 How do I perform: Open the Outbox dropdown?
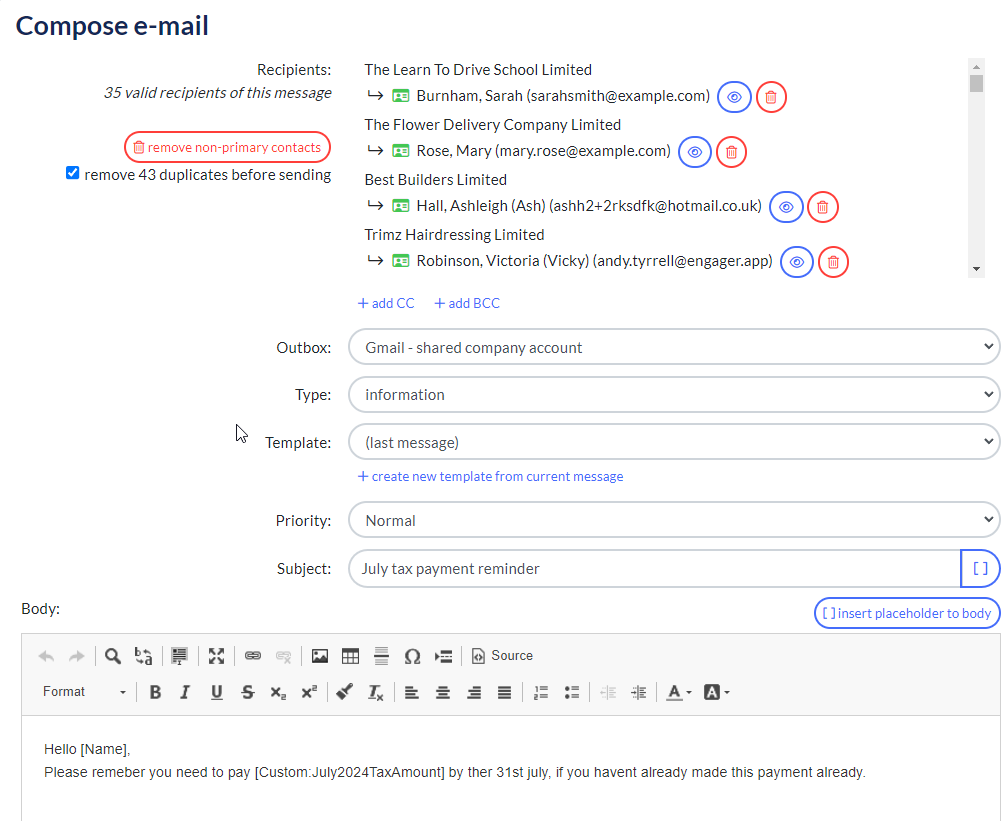(673, 348)
